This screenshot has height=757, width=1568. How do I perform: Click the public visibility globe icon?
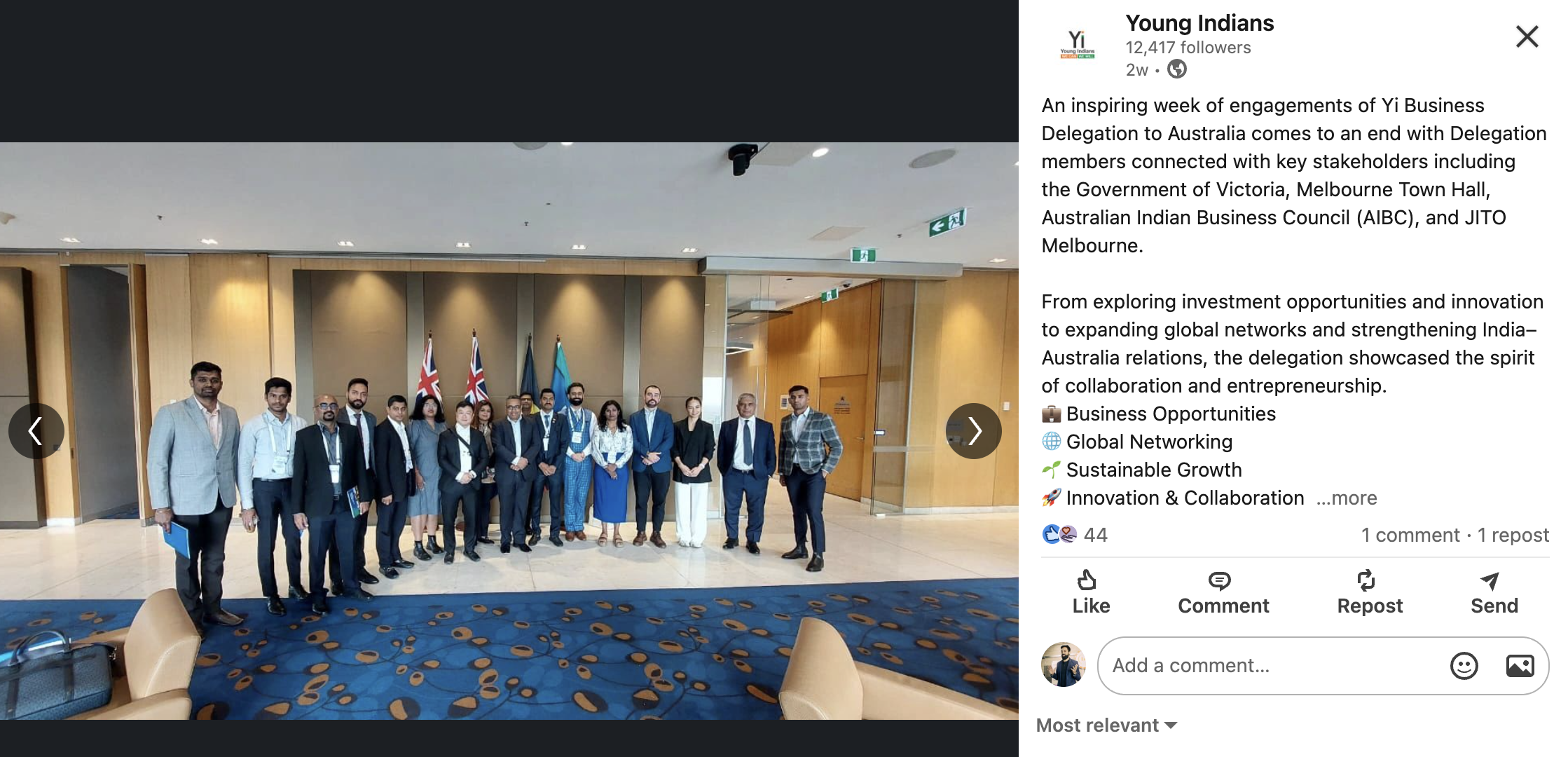[x=1177, y=69]
